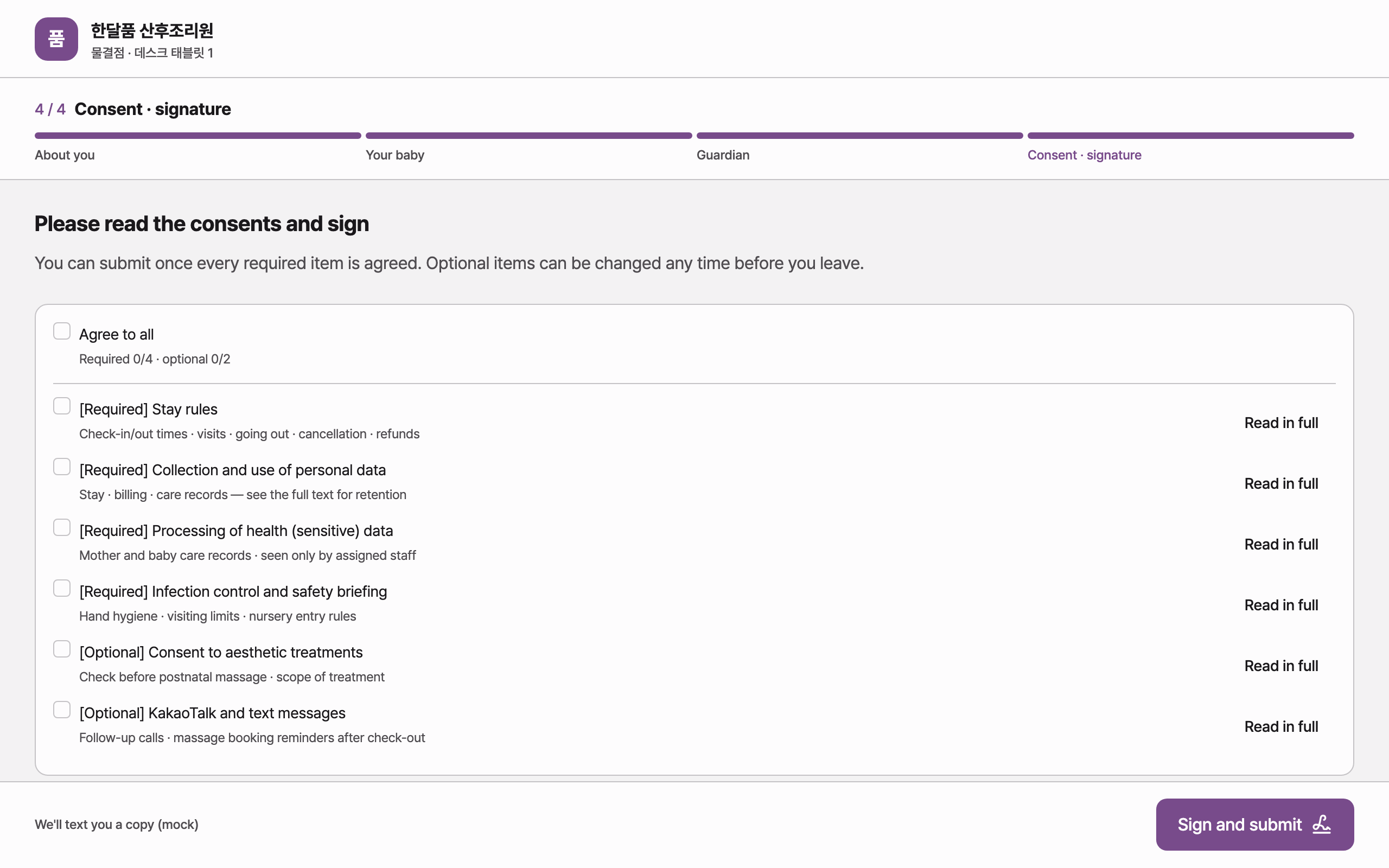Check Processing of health (sensitive) data
Screen dimensions: 1389x868
[x=61, y=527]
